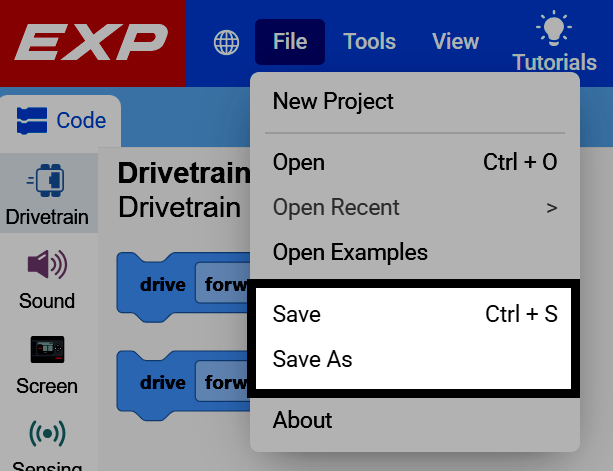This screenshot has height=471, width=613.
Task: Select the Screen category icon
Action: tap(47, 349)
